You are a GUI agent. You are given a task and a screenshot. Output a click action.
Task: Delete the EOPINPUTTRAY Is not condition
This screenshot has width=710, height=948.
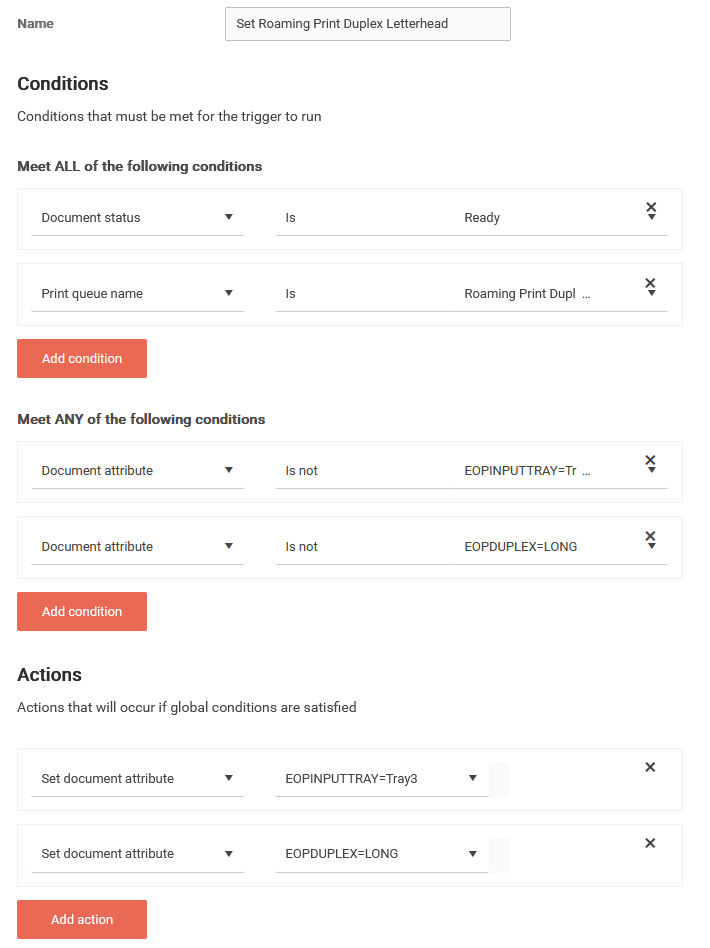pos(650,460)
